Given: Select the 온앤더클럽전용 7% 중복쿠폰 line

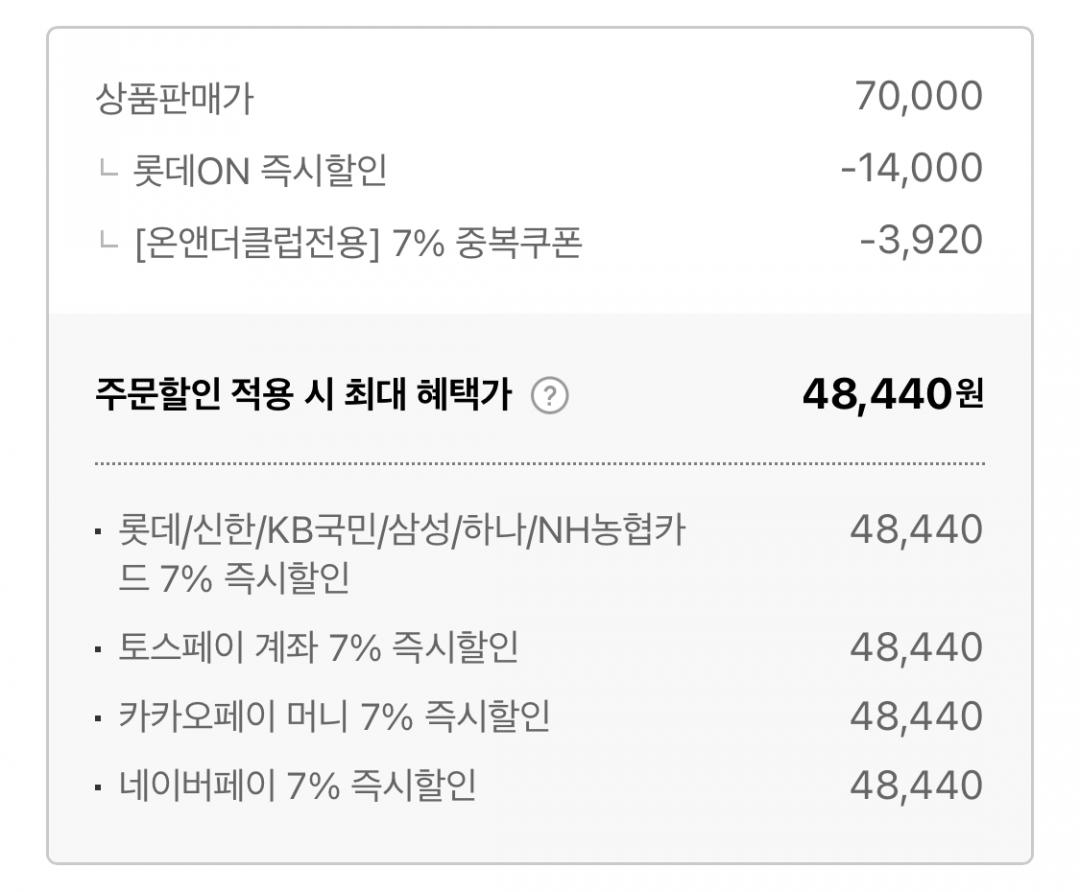Looking at the screenshot, I should [x=357, y=243].
